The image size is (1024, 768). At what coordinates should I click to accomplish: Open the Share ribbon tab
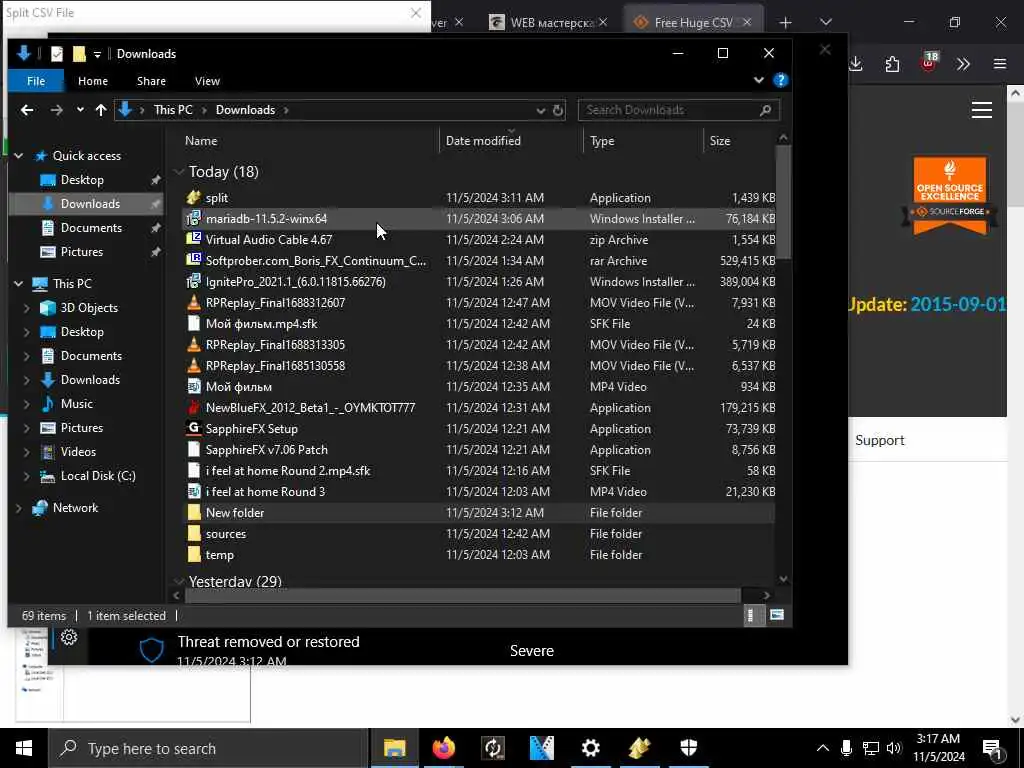click(151, 81)
